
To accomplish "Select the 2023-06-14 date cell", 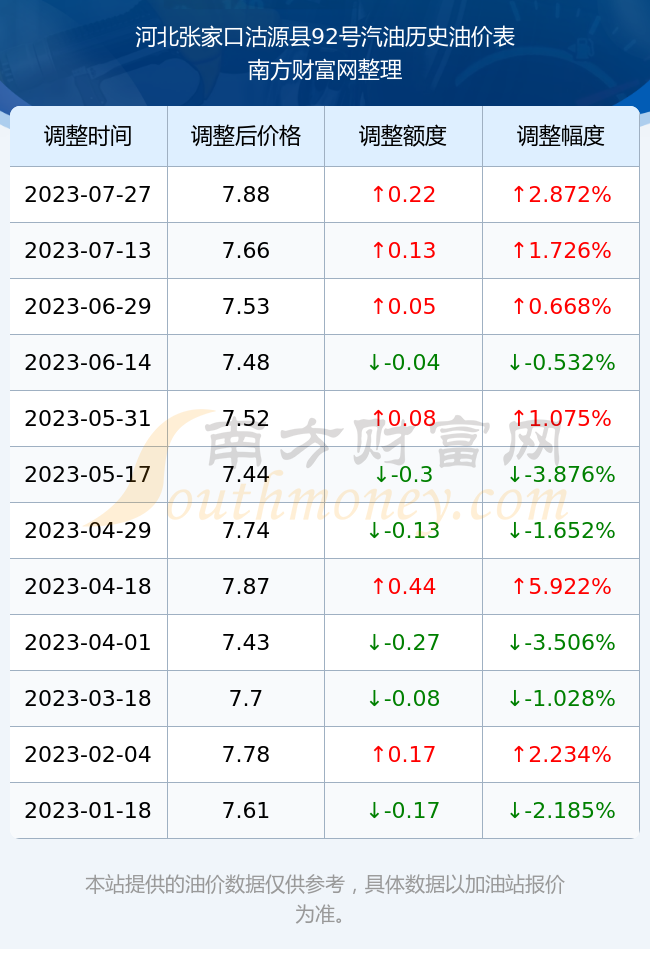I will click(x=88, y=362).
